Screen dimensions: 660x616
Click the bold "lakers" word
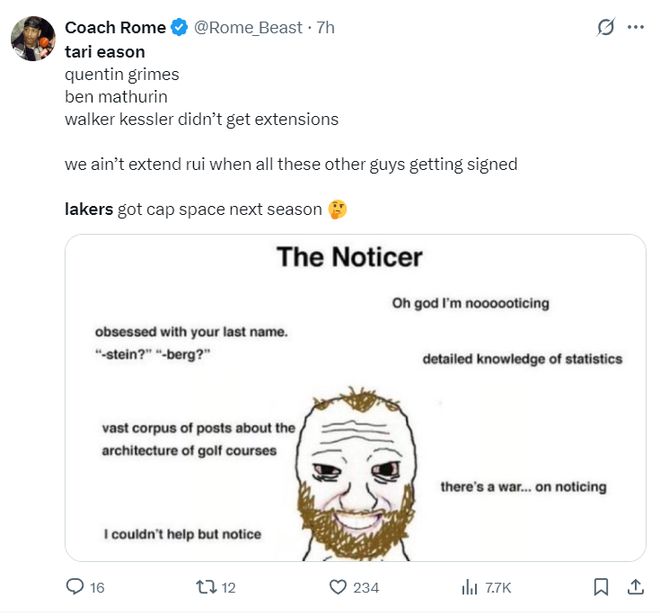89,209
